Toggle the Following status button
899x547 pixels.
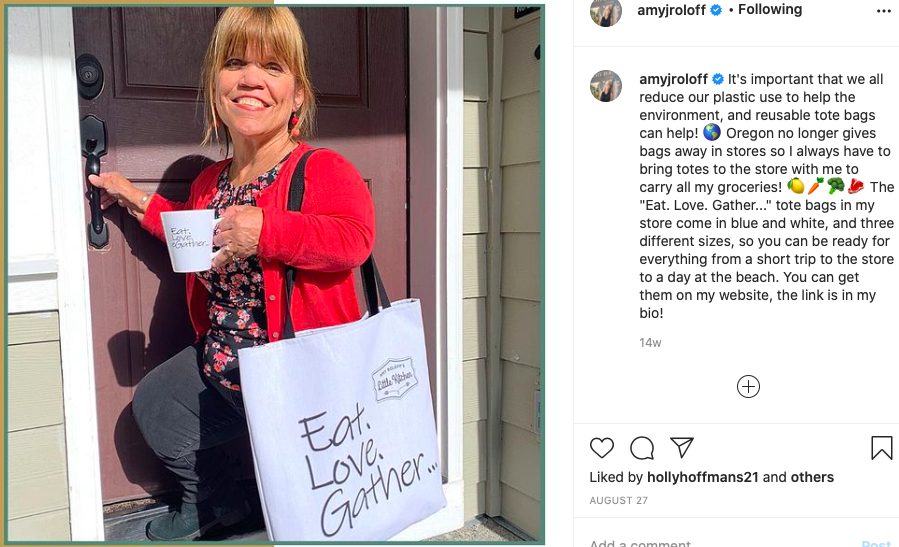point(769,9)
